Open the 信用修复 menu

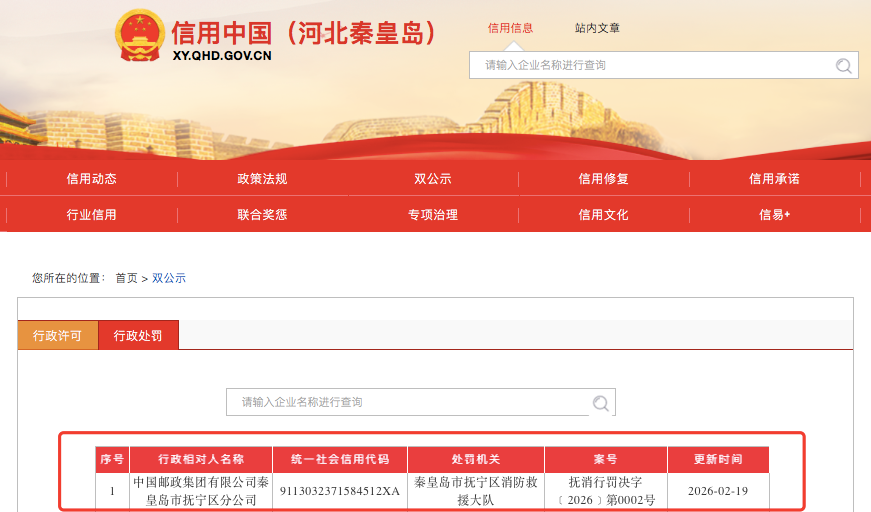coord(603,179)
